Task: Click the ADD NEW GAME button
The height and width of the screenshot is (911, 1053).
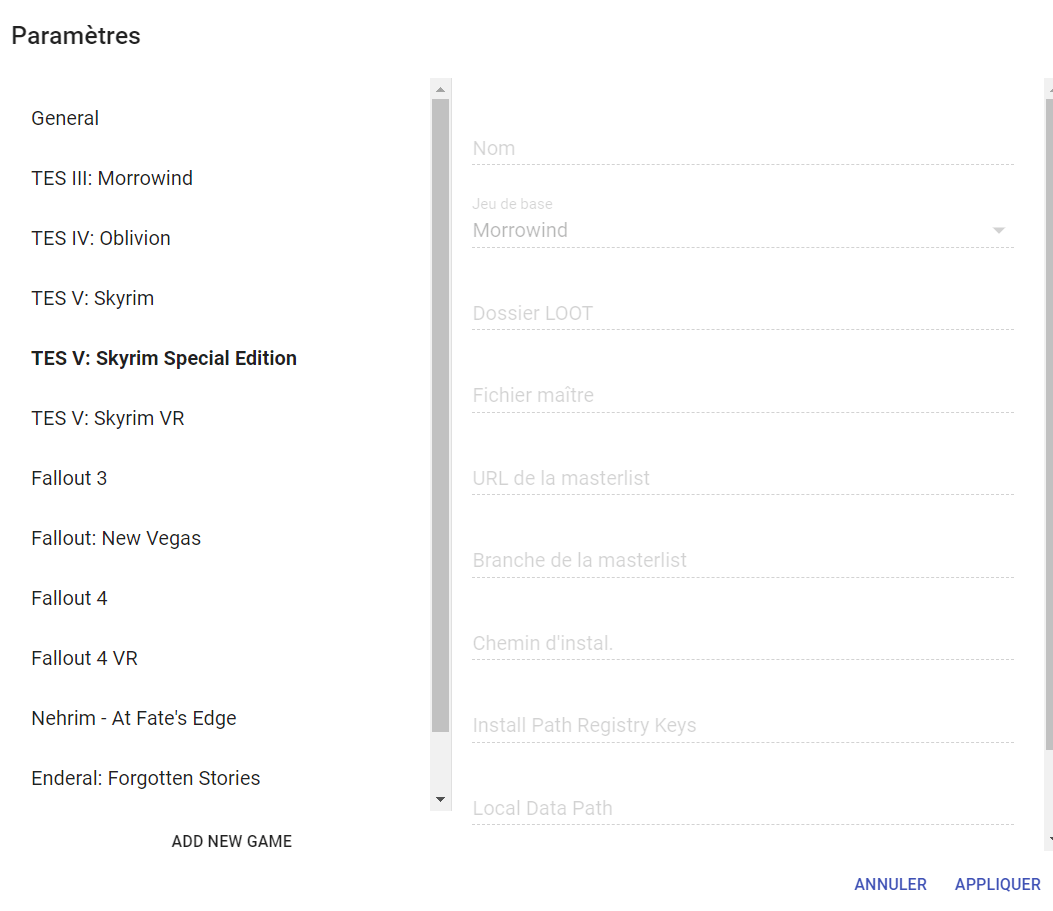Action: (232, 841)
